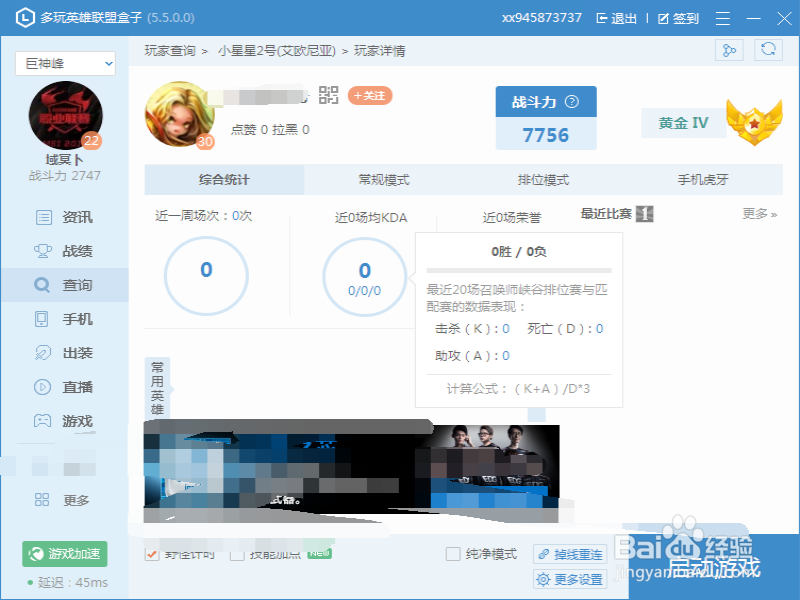Click the 近0场均KDA circle
Screen dimensions: 800x600
[x=364, y=277]
